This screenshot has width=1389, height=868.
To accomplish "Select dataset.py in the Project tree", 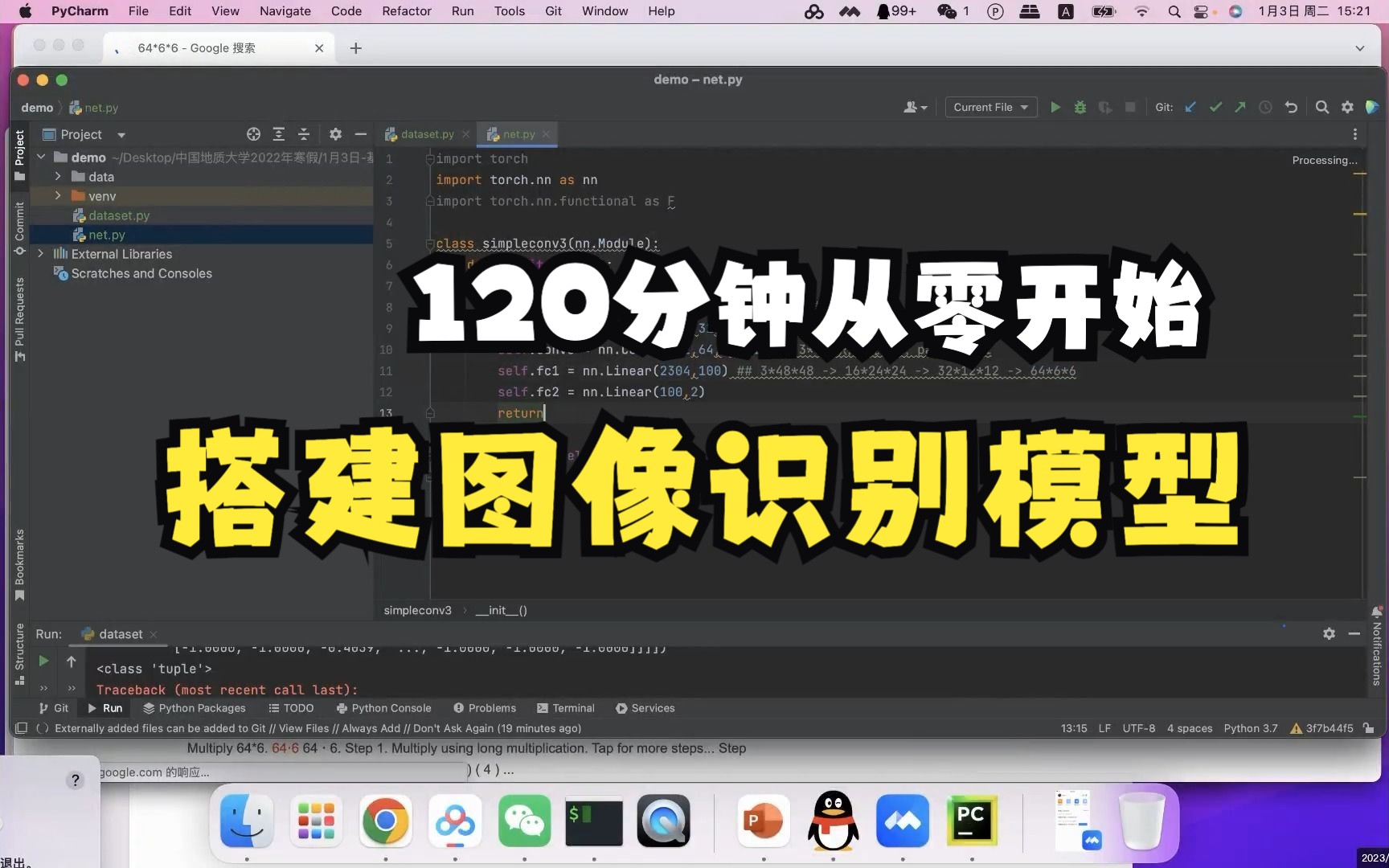I will point(119,215).
